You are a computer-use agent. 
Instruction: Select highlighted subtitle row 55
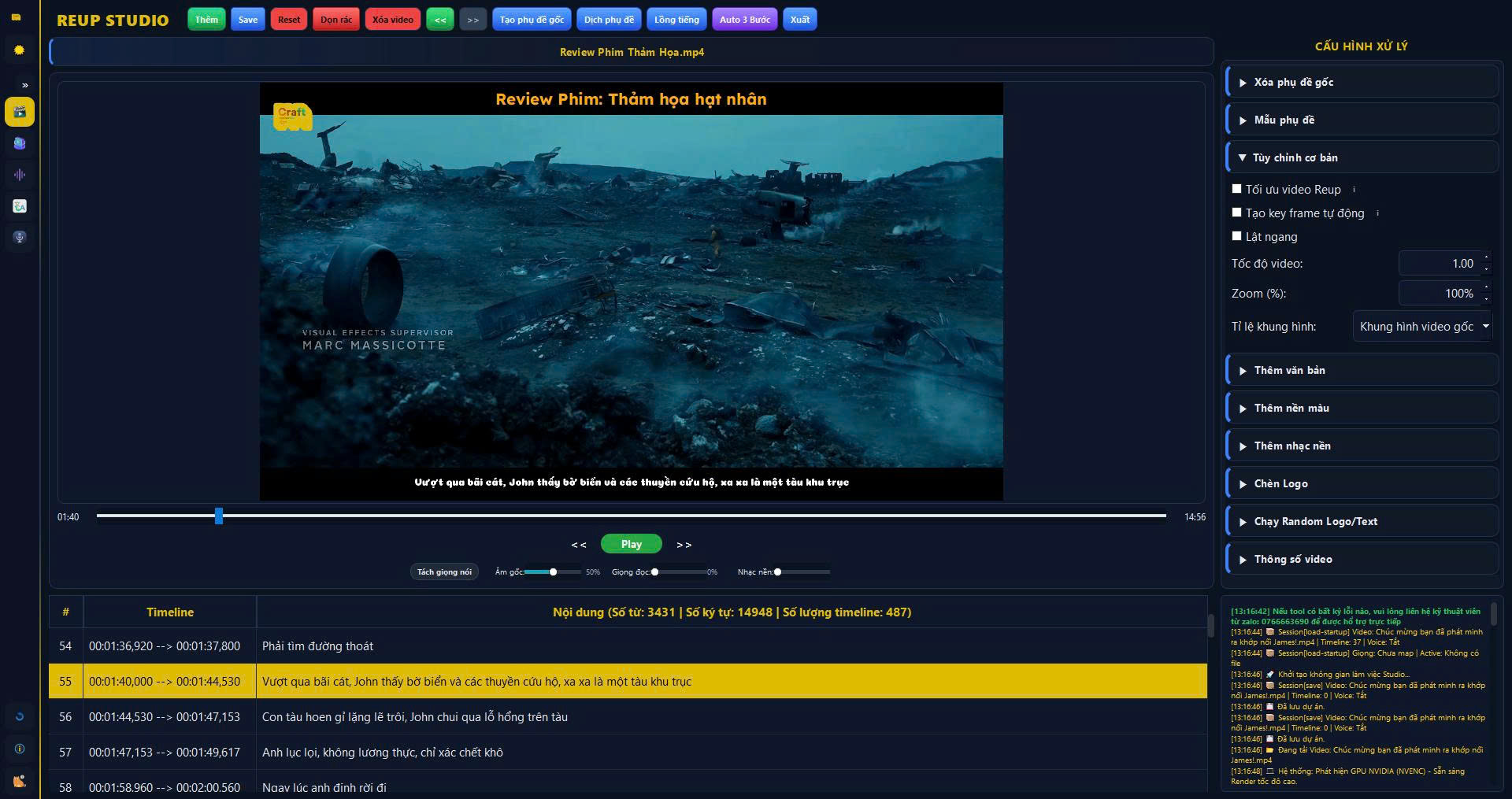tap(628, 682)
